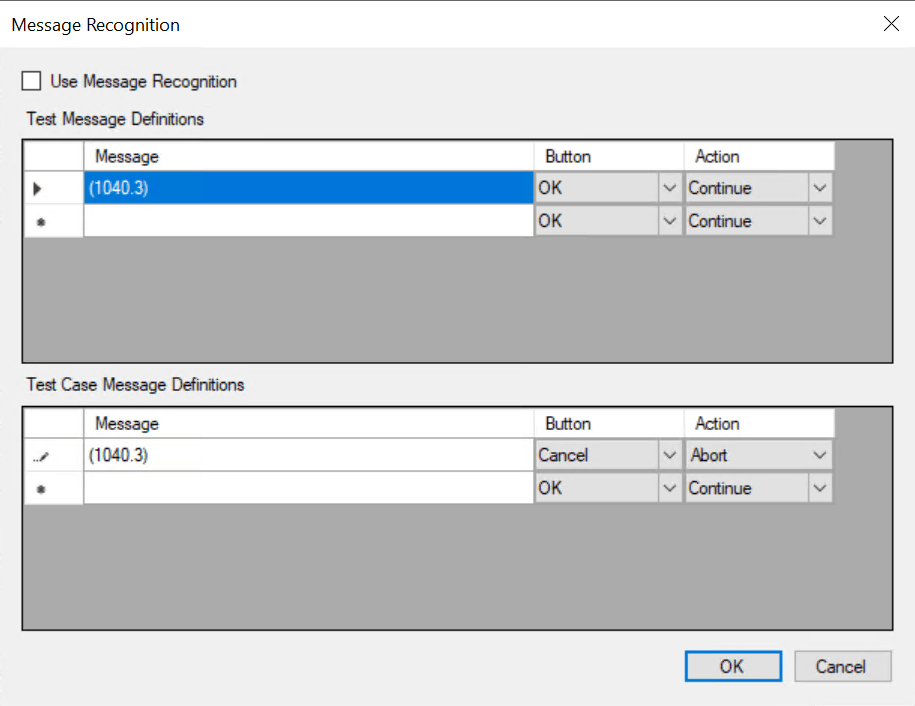Close the Message Recognition dialog

(891, 23)
